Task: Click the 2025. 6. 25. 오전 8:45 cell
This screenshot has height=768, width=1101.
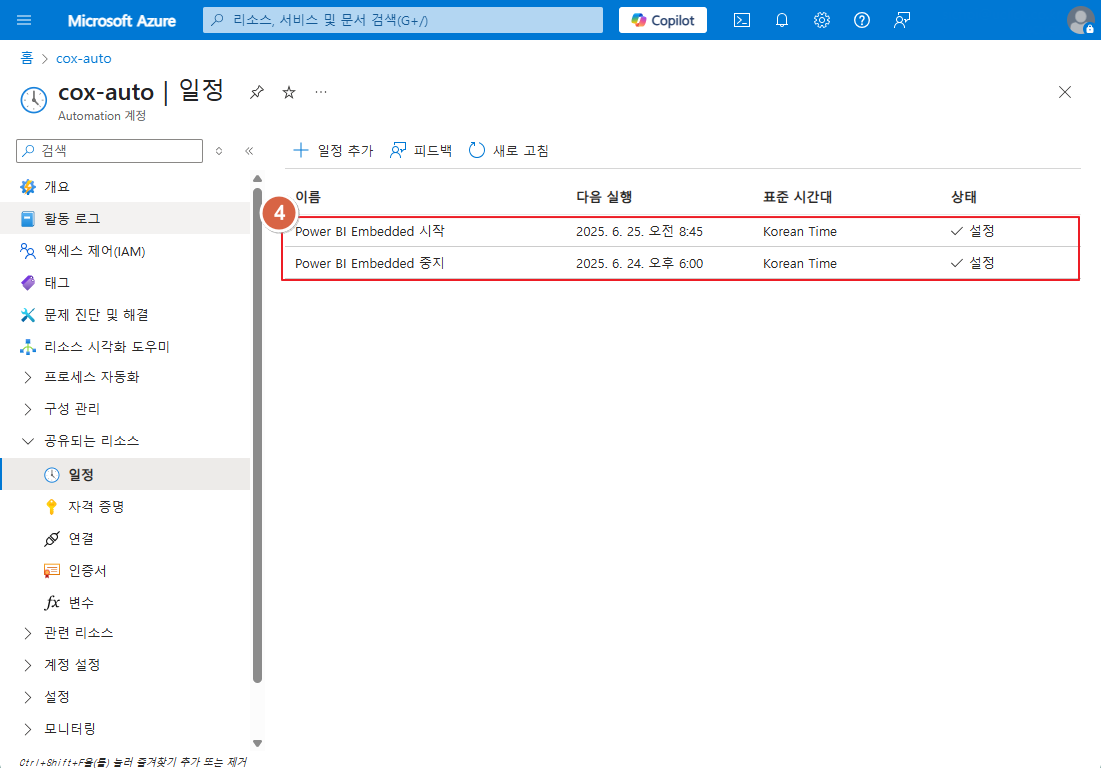Action: 639,231
